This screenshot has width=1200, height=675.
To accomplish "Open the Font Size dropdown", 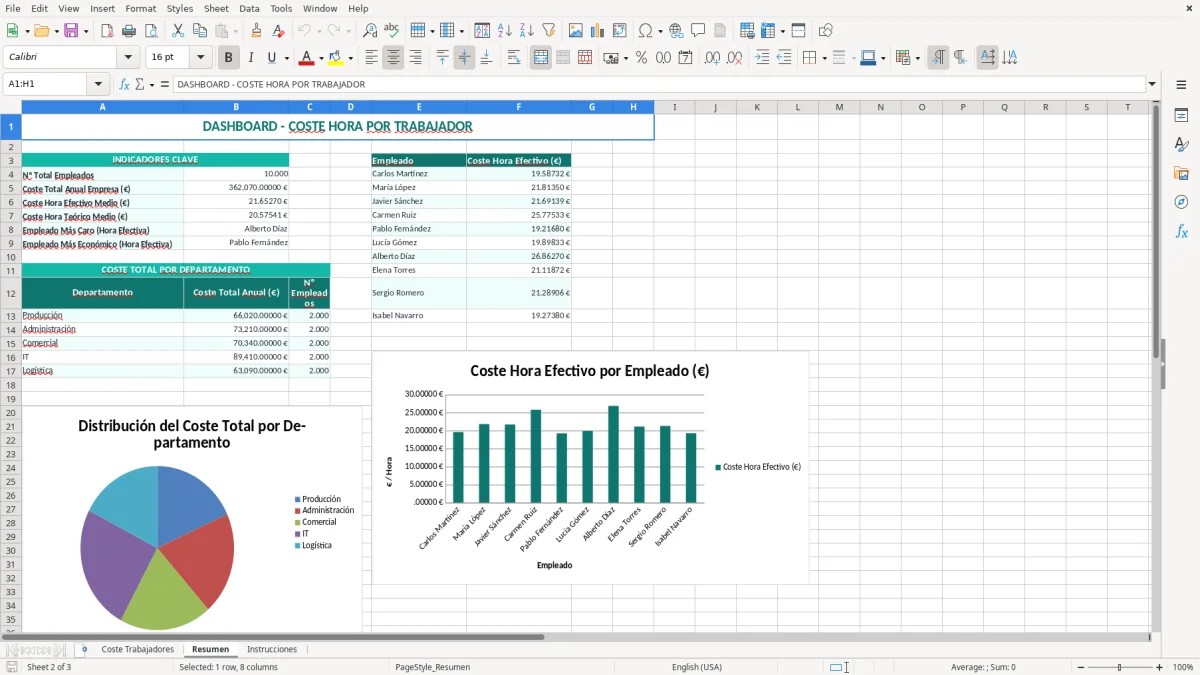I will tap(200, 58).
